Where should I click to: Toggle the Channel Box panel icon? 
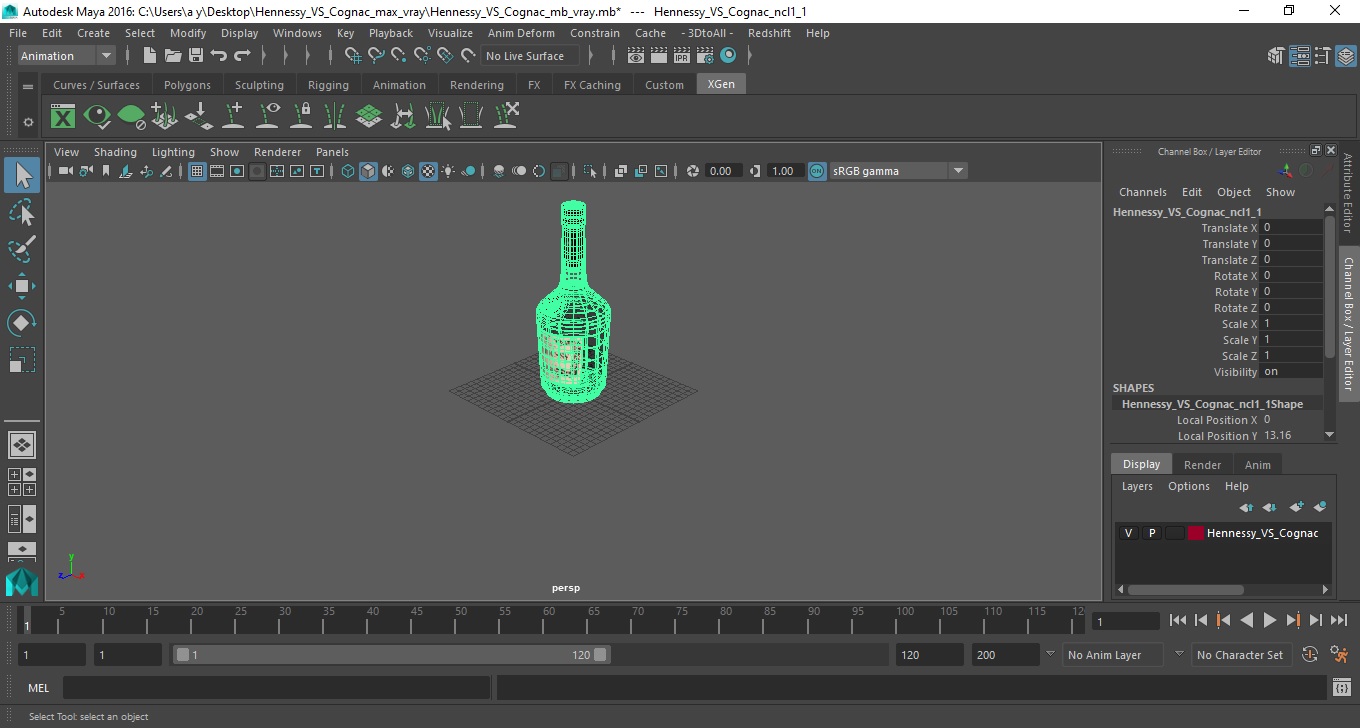click(x=1345, y=56)
